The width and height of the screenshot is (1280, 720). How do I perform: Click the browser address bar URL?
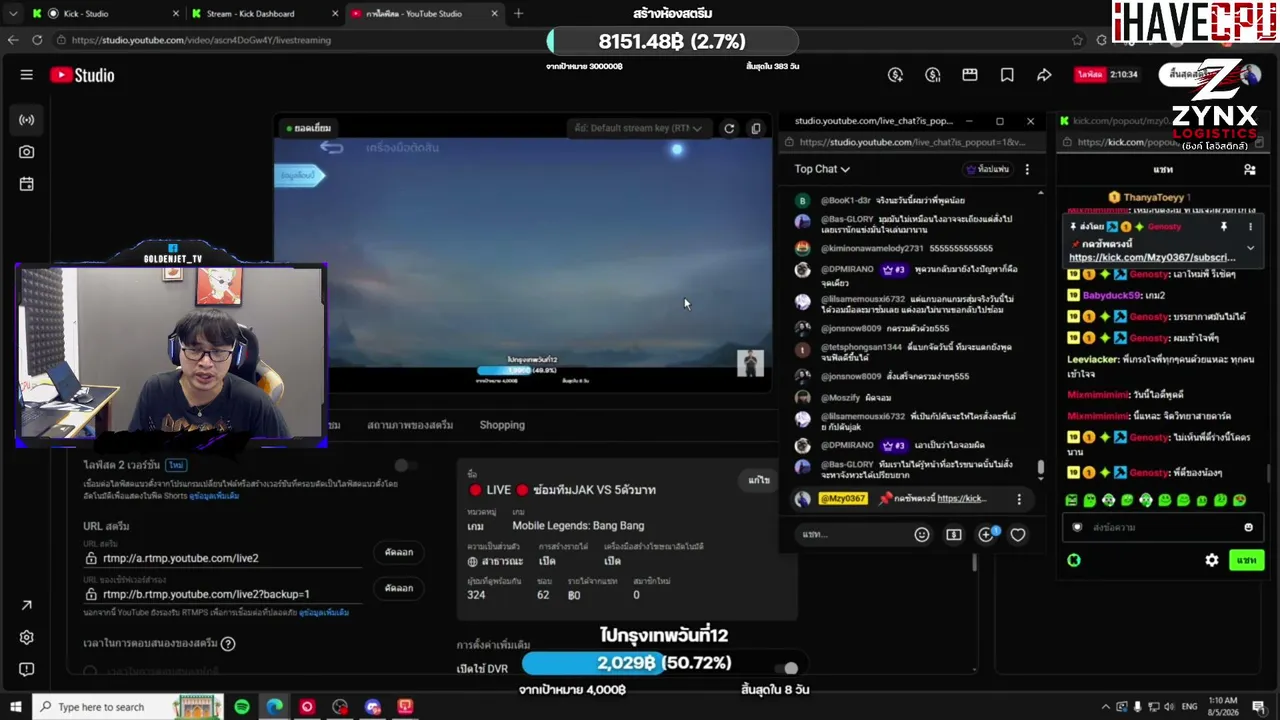click(201, 40)
